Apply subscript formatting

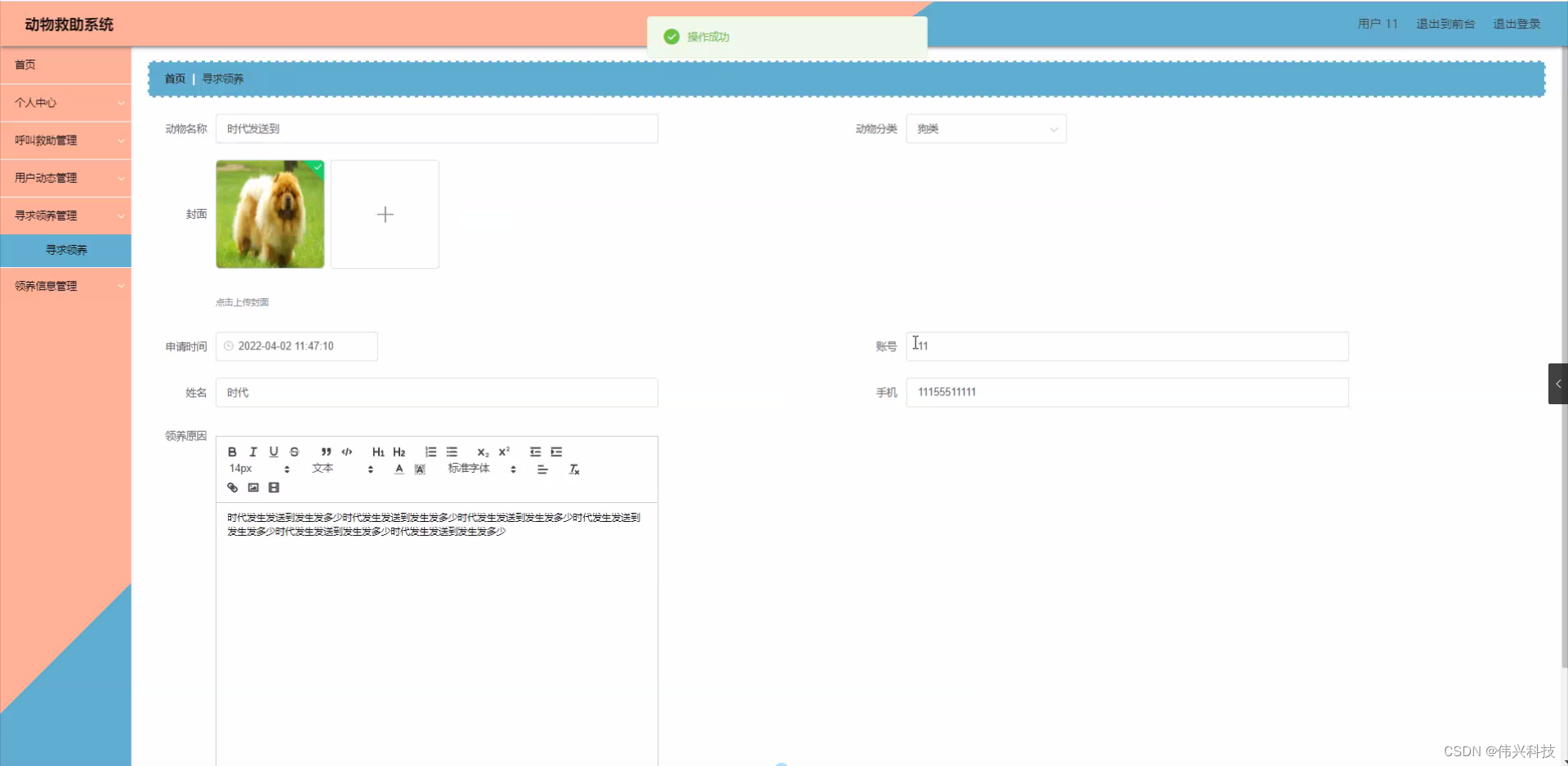click(483, 452)
